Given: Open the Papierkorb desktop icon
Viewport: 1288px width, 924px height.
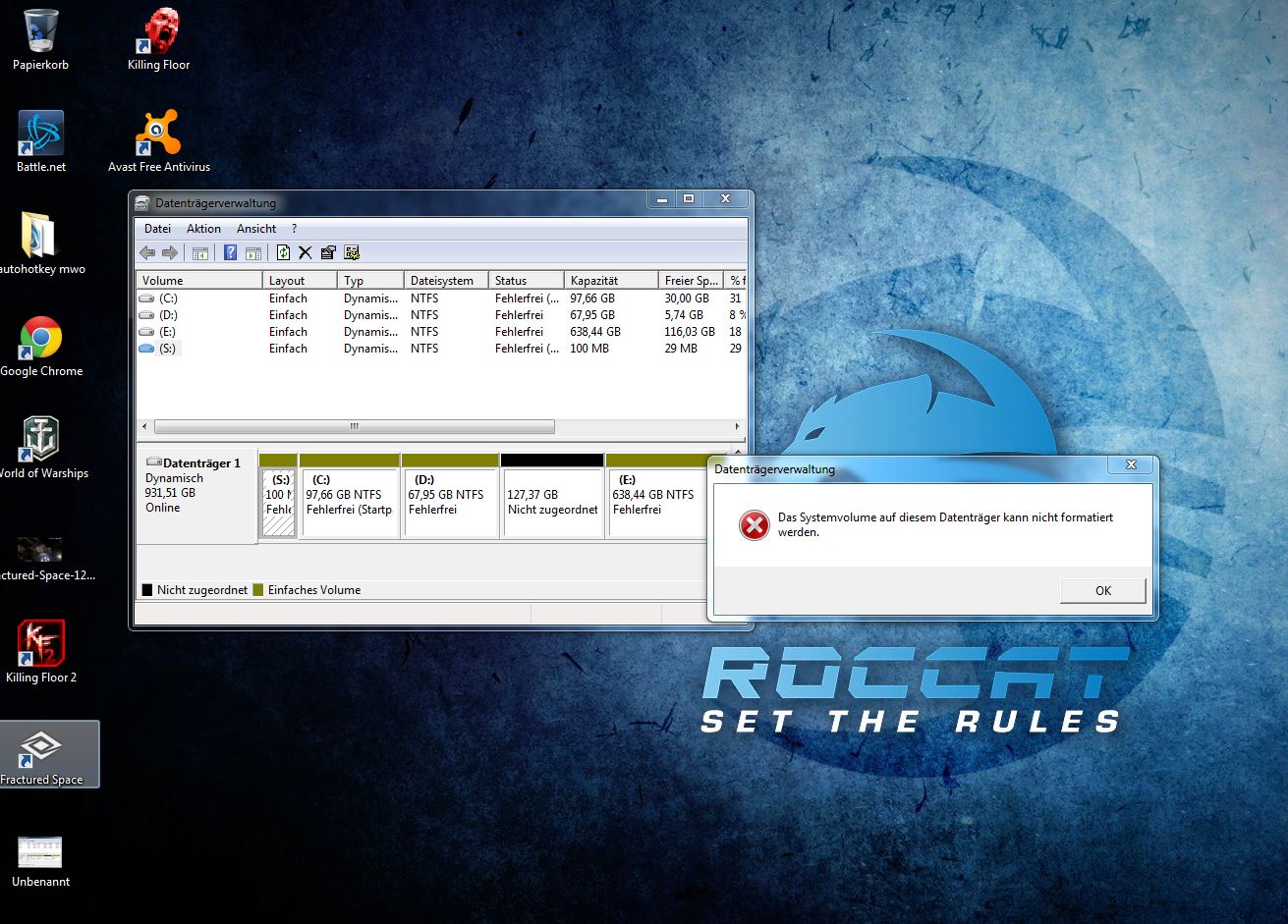Looking at the screenshot, I should point(40,40).
